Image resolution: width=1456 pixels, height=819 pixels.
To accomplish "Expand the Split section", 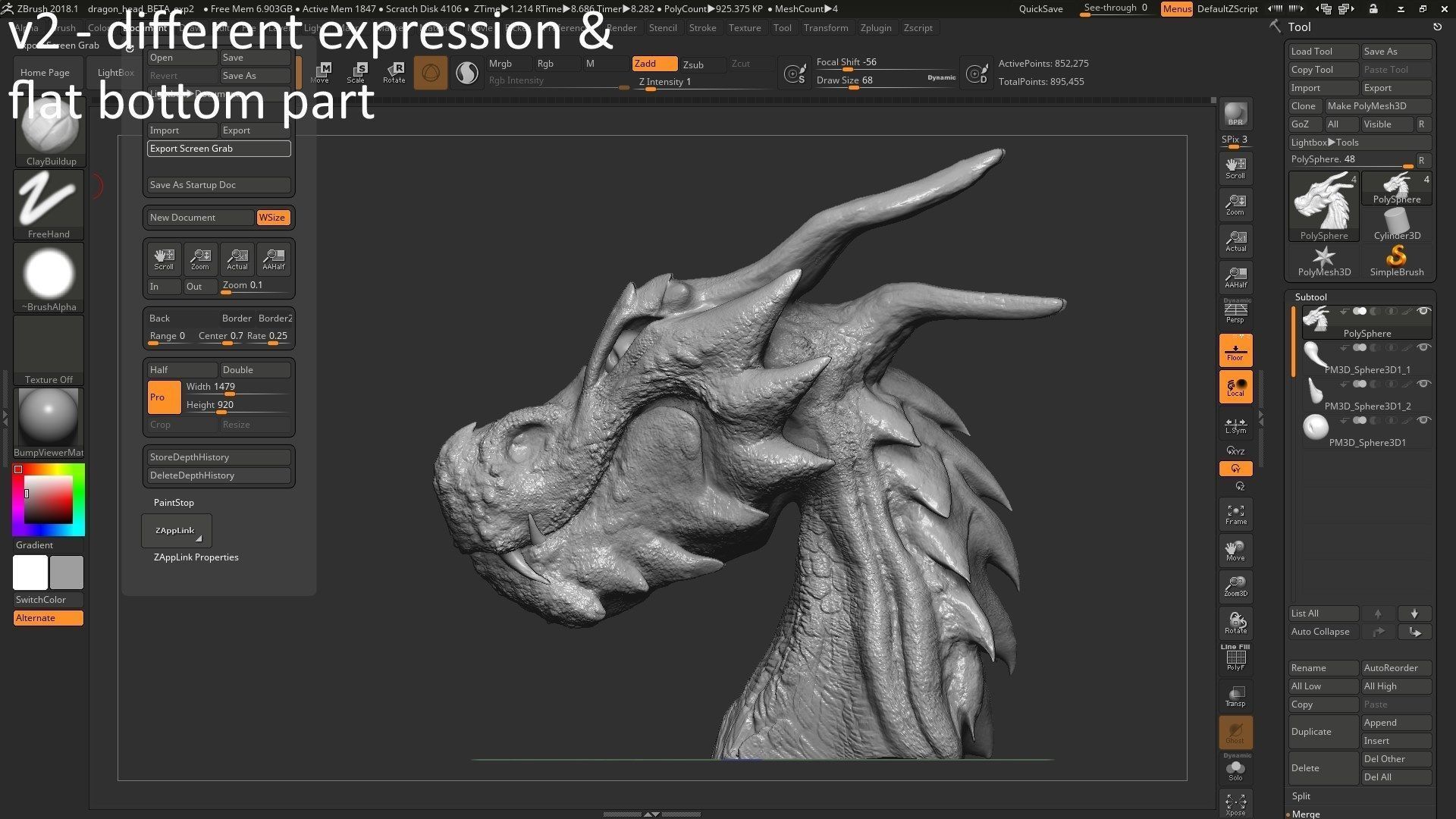I will click(1301, 796).
